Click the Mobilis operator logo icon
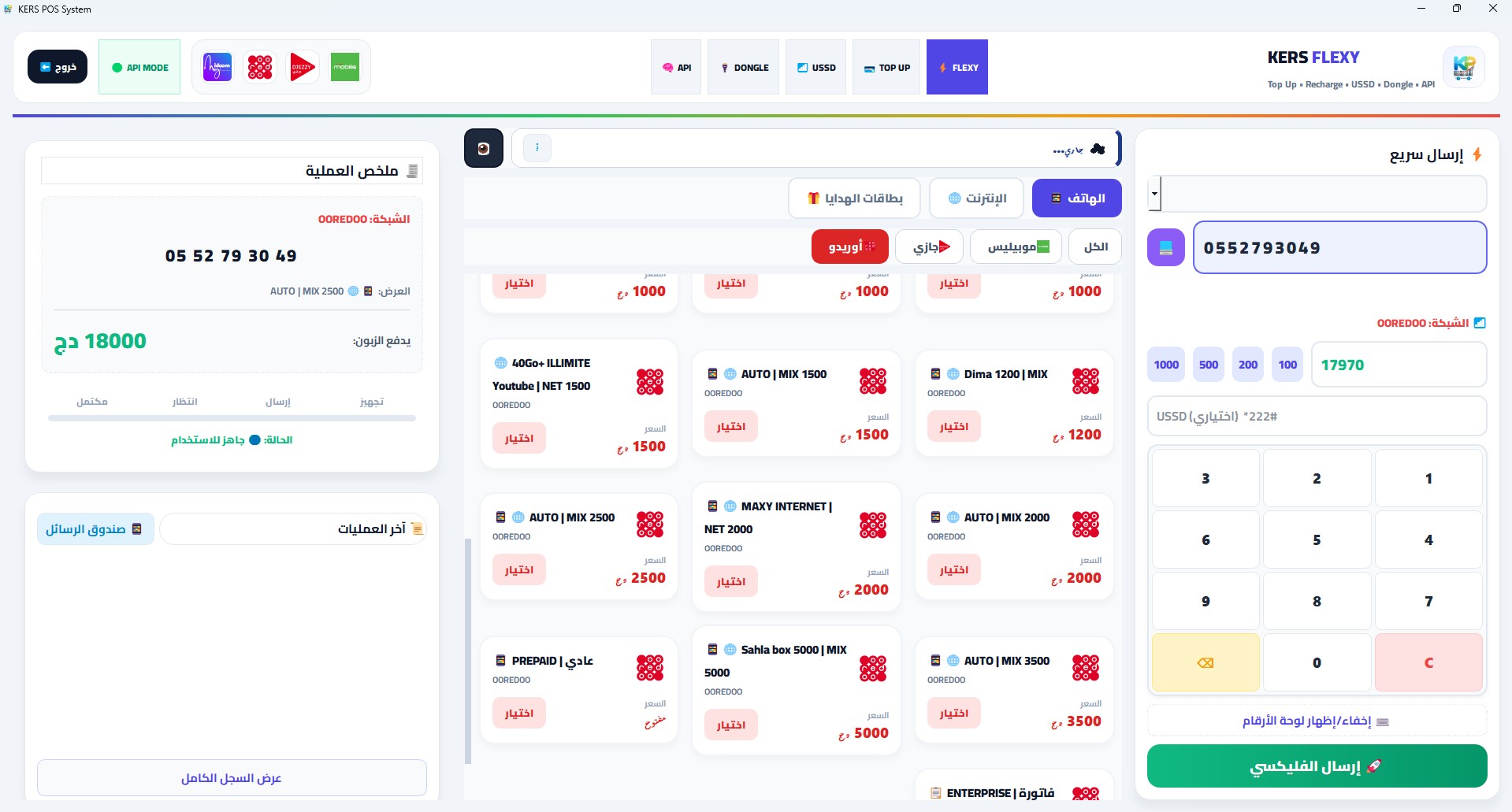1512x812 pixels. [345, 67]
